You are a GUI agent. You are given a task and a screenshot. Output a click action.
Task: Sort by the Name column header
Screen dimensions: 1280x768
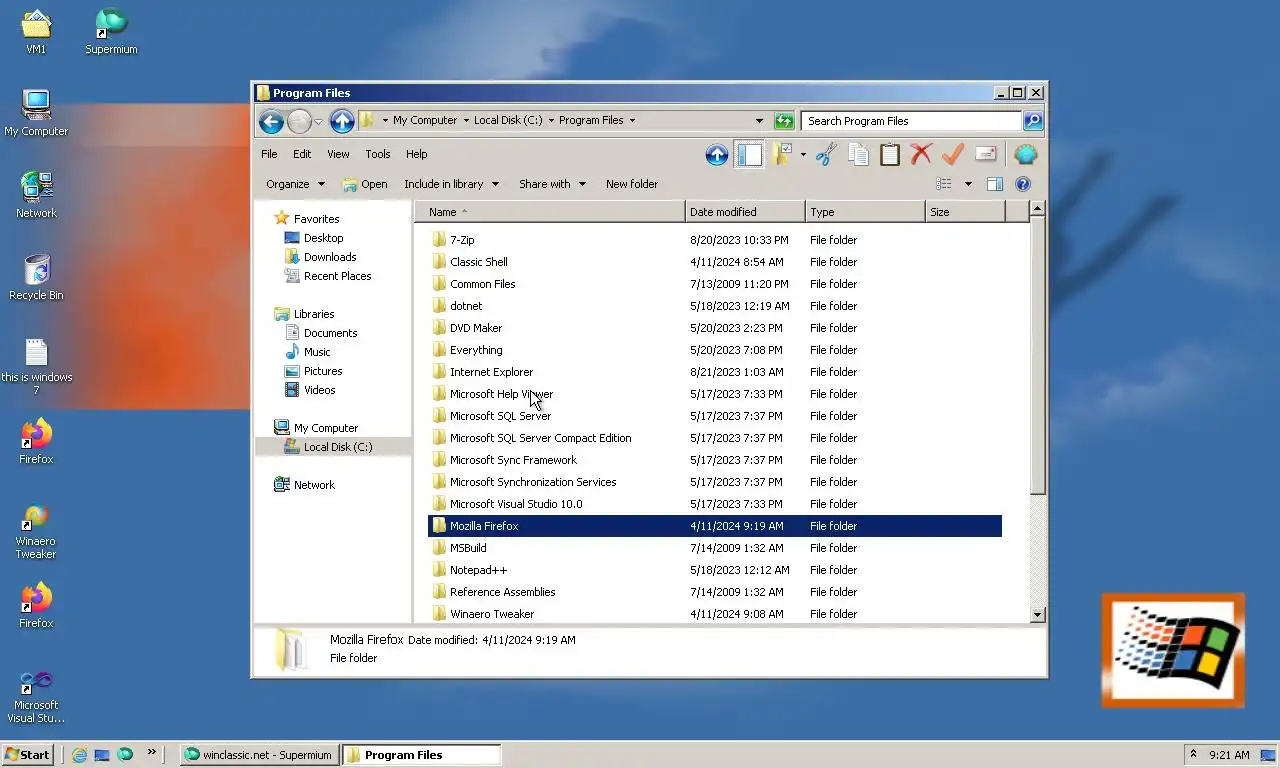tap(550, 212)
